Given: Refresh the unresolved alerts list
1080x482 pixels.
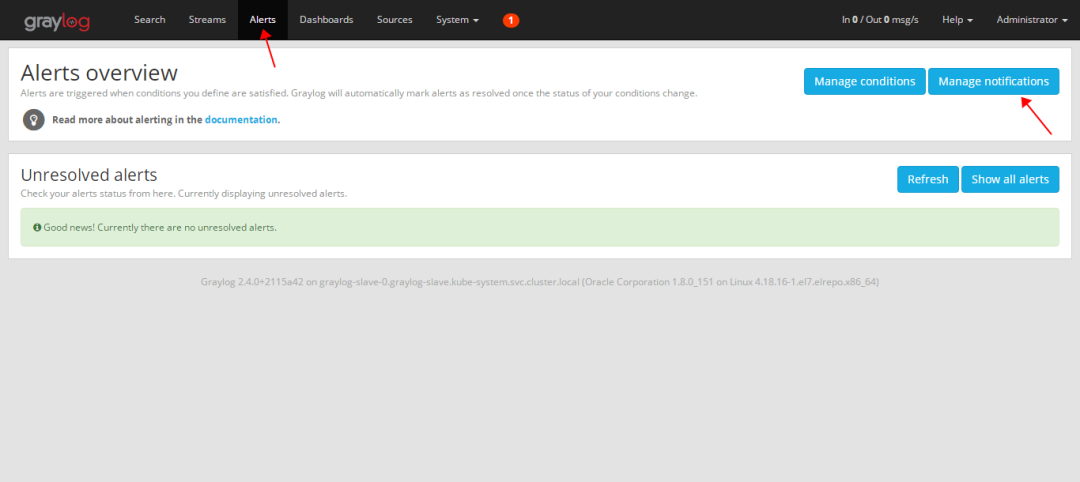Looking at the screenshot, I should 928,179.
